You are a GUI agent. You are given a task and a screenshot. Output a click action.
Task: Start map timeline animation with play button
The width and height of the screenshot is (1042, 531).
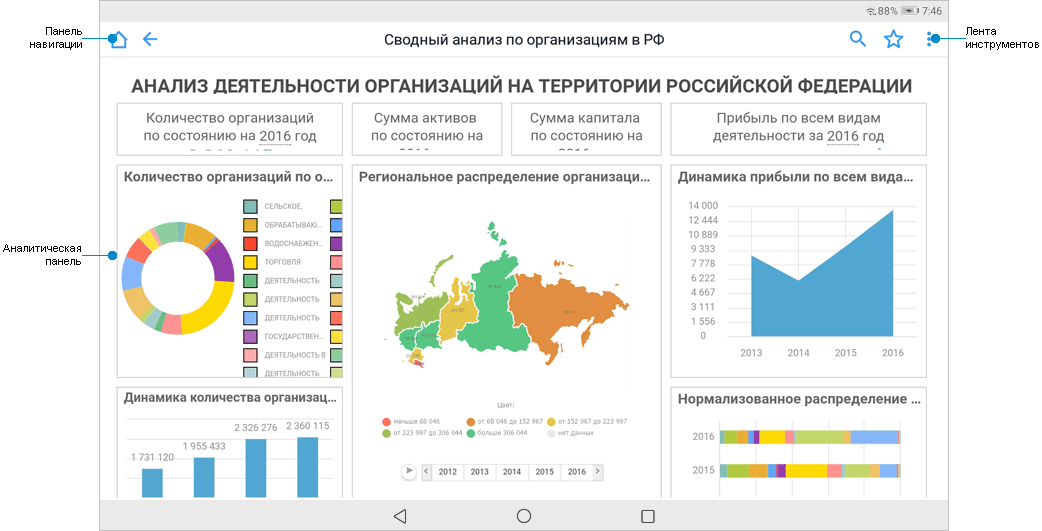409,471
